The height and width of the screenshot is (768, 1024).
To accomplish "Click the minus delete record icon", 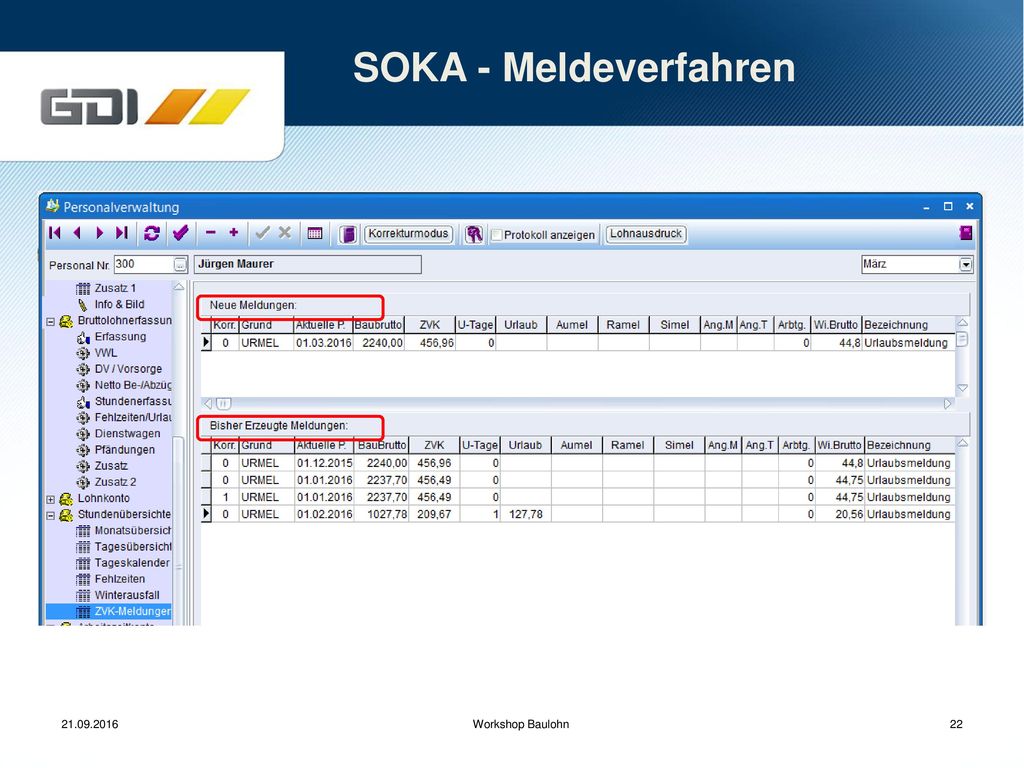I will click(210, 232).
